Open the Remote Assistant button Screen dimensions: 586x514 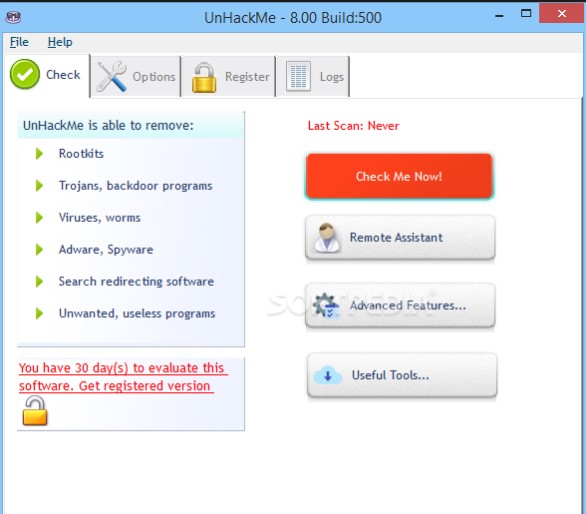tap(400, 237)
